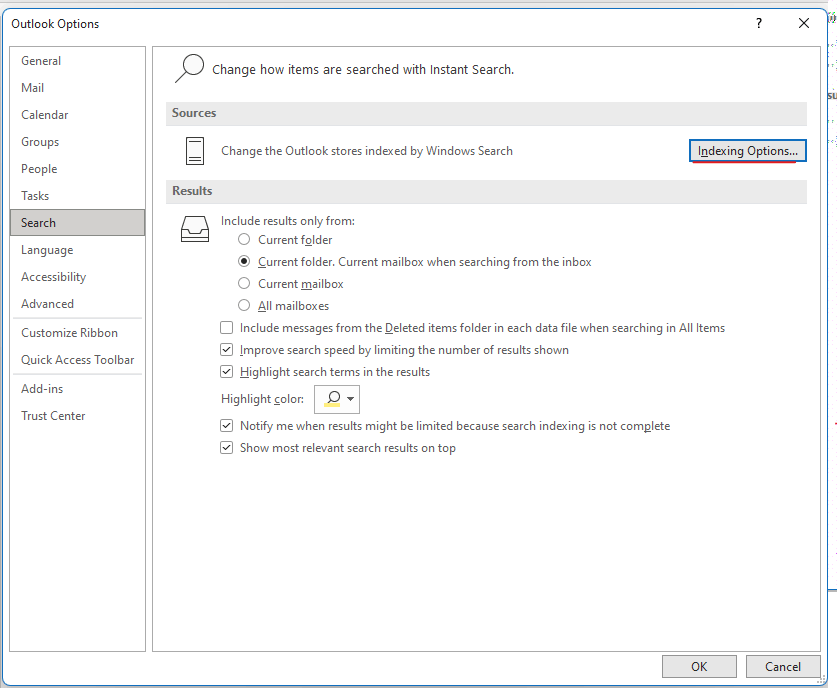The width and height of the screenshot is (837, 688).
Task: Click the Help question mark icon
Action: tap(759, 23)
